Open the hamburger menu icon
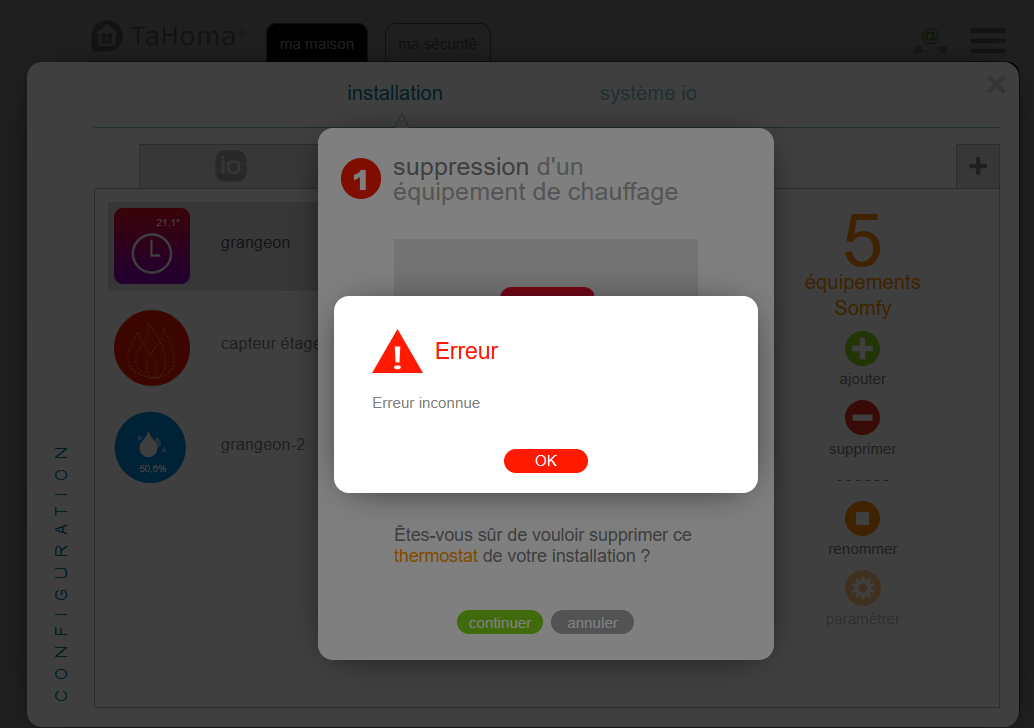The image size is (1034, 728). click(x=988, y=40)
